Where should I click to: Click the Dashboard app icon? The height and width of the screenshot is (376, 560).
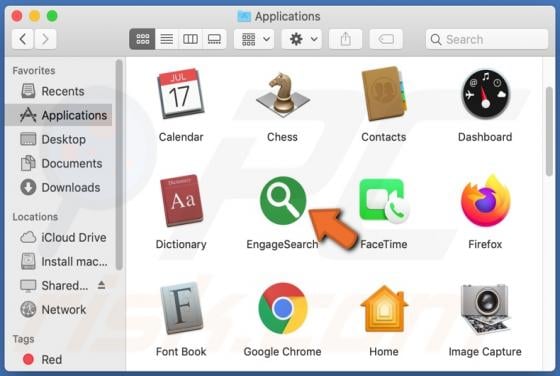tap(485, 94)
